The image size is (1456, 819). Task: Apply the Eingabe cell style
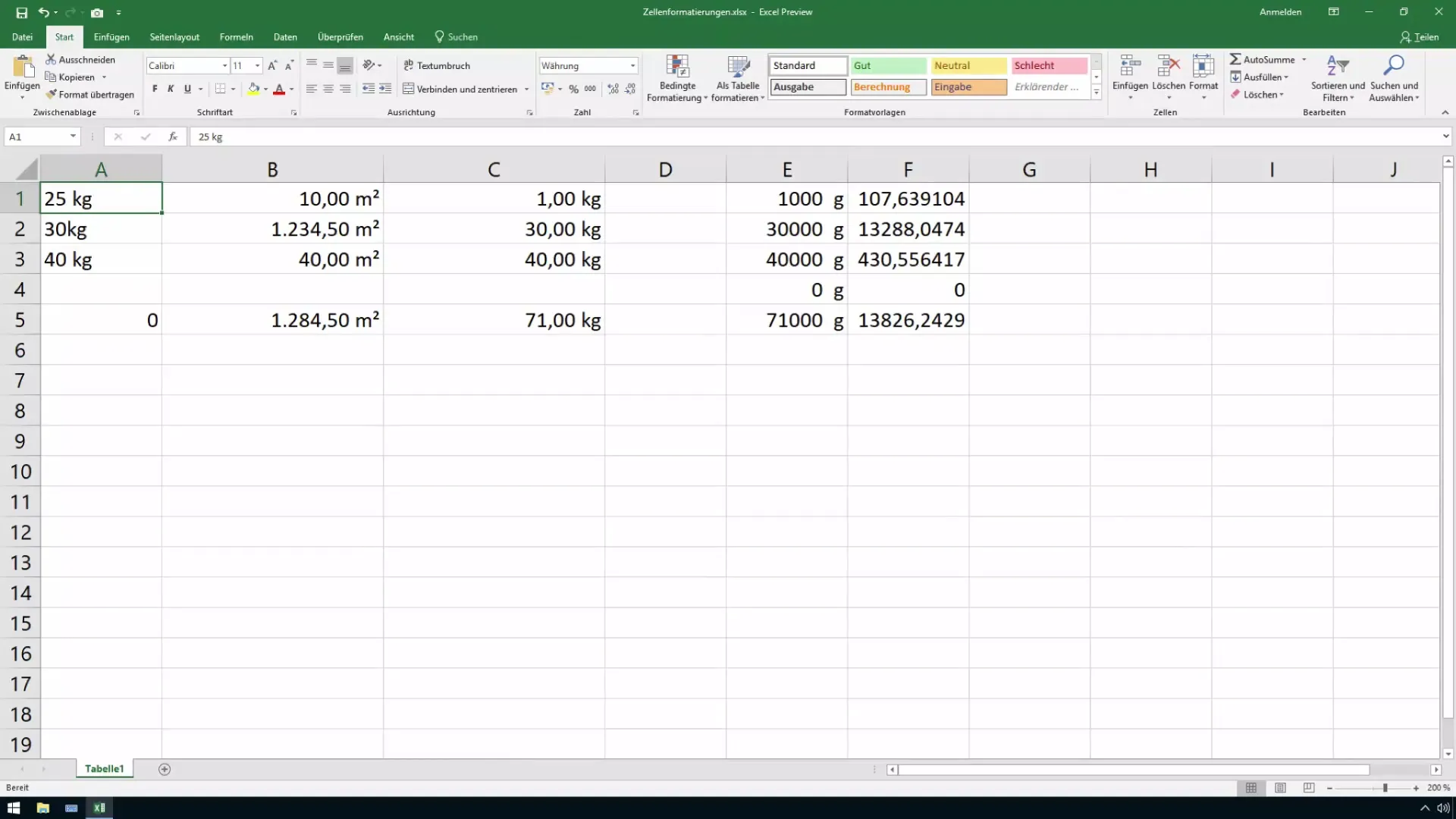[x=968, y=87]
